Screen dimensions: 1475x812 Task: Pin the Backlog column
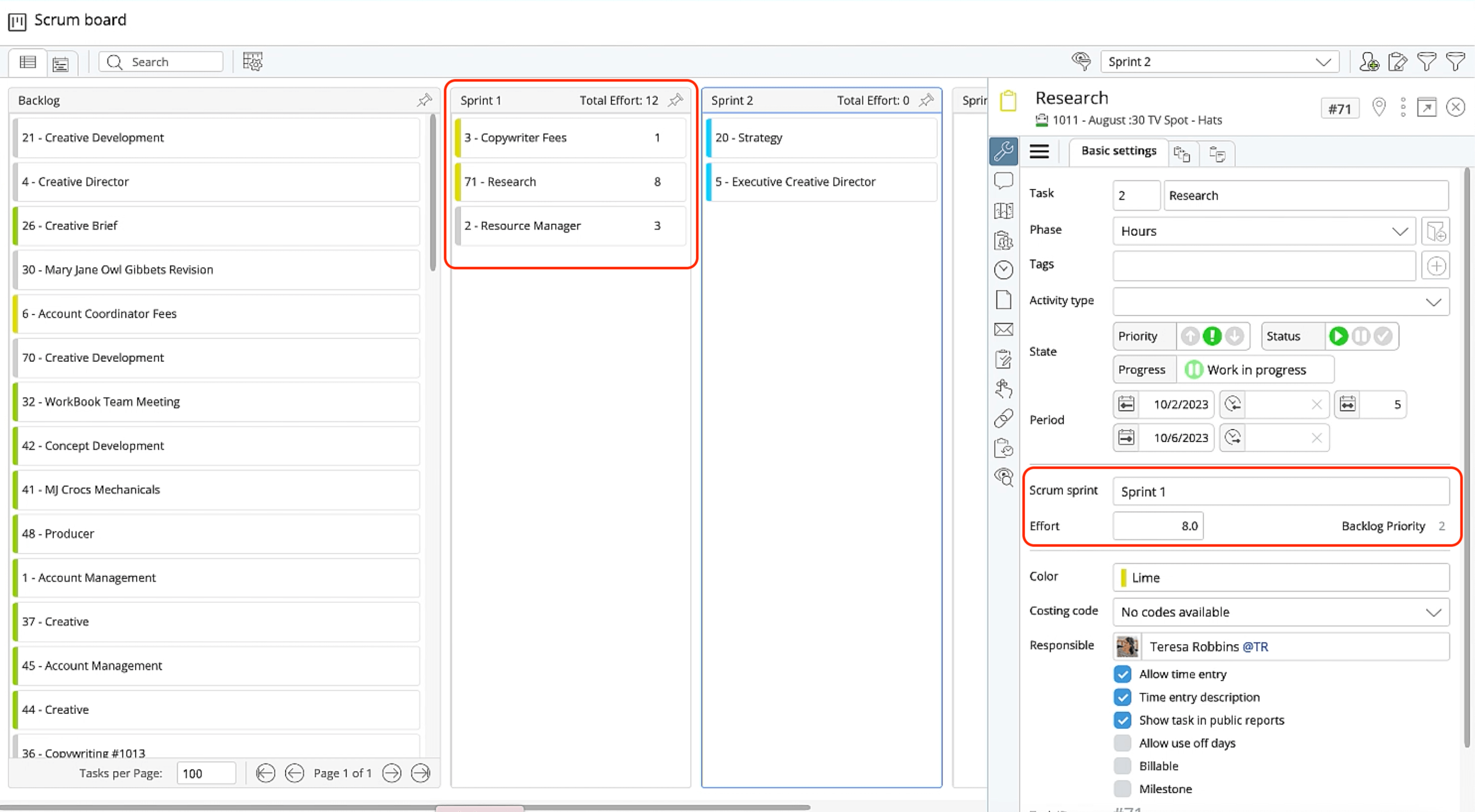pos(424,100)
